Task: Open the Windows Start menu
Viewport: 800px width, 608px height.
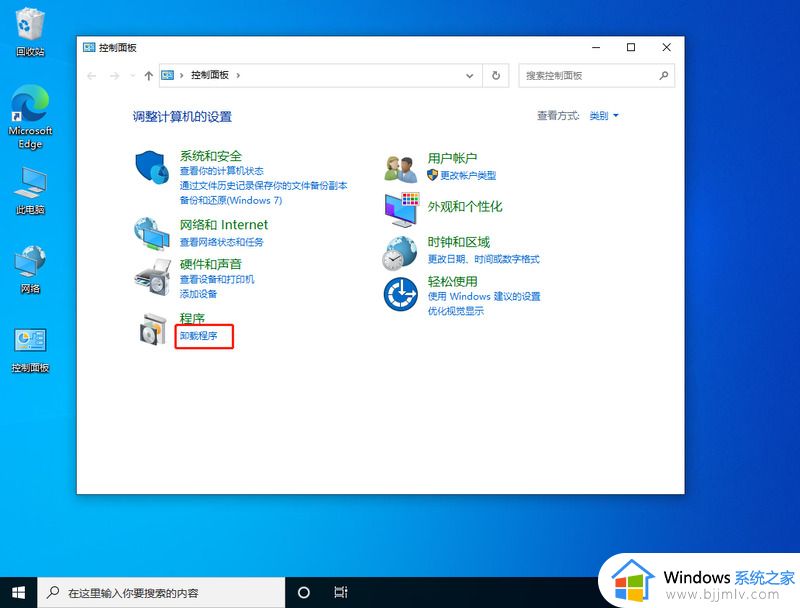Action: coord(18,592)
